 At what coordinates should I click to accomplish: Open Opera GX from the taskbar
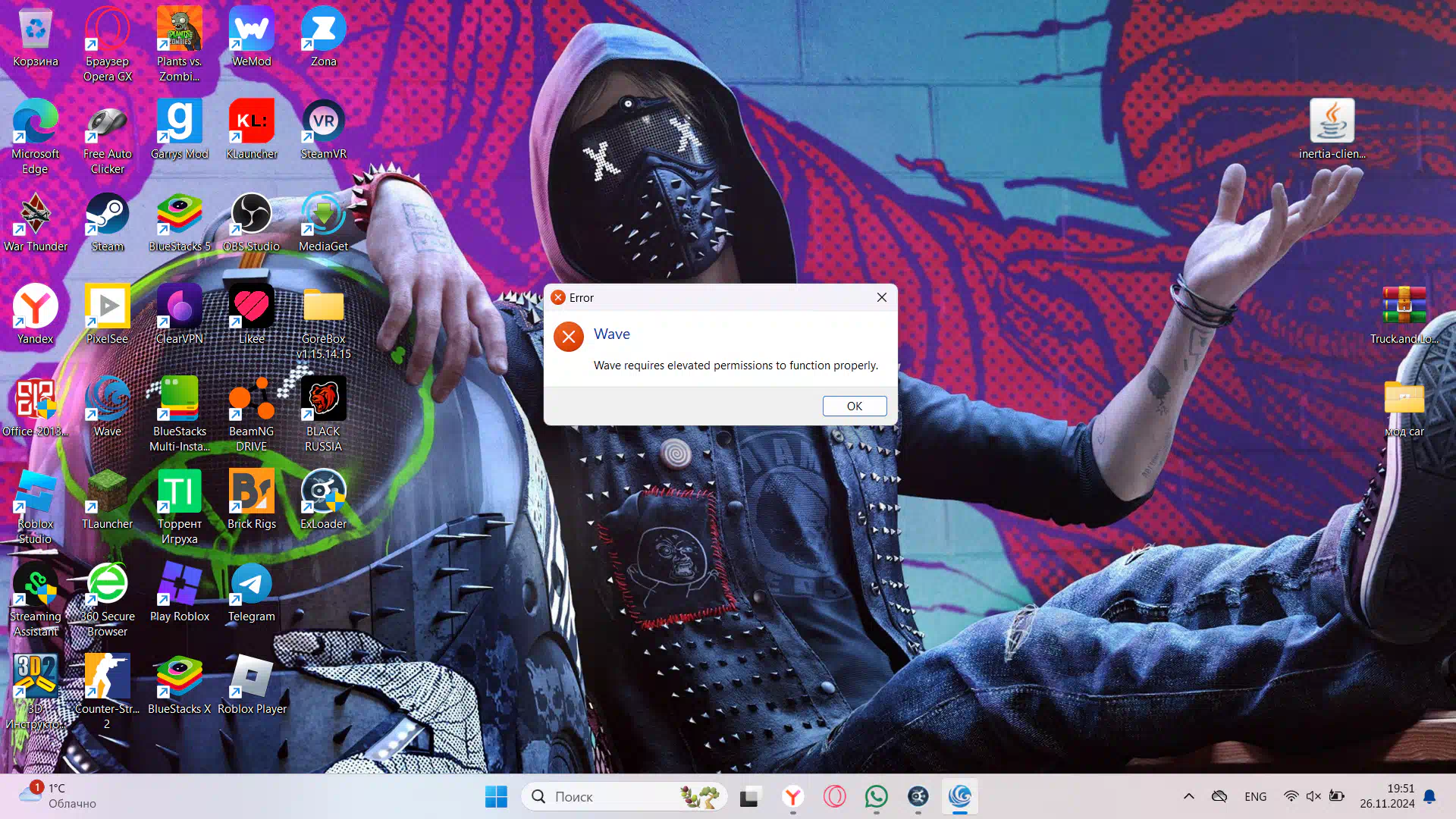click(x=835, y=796)
